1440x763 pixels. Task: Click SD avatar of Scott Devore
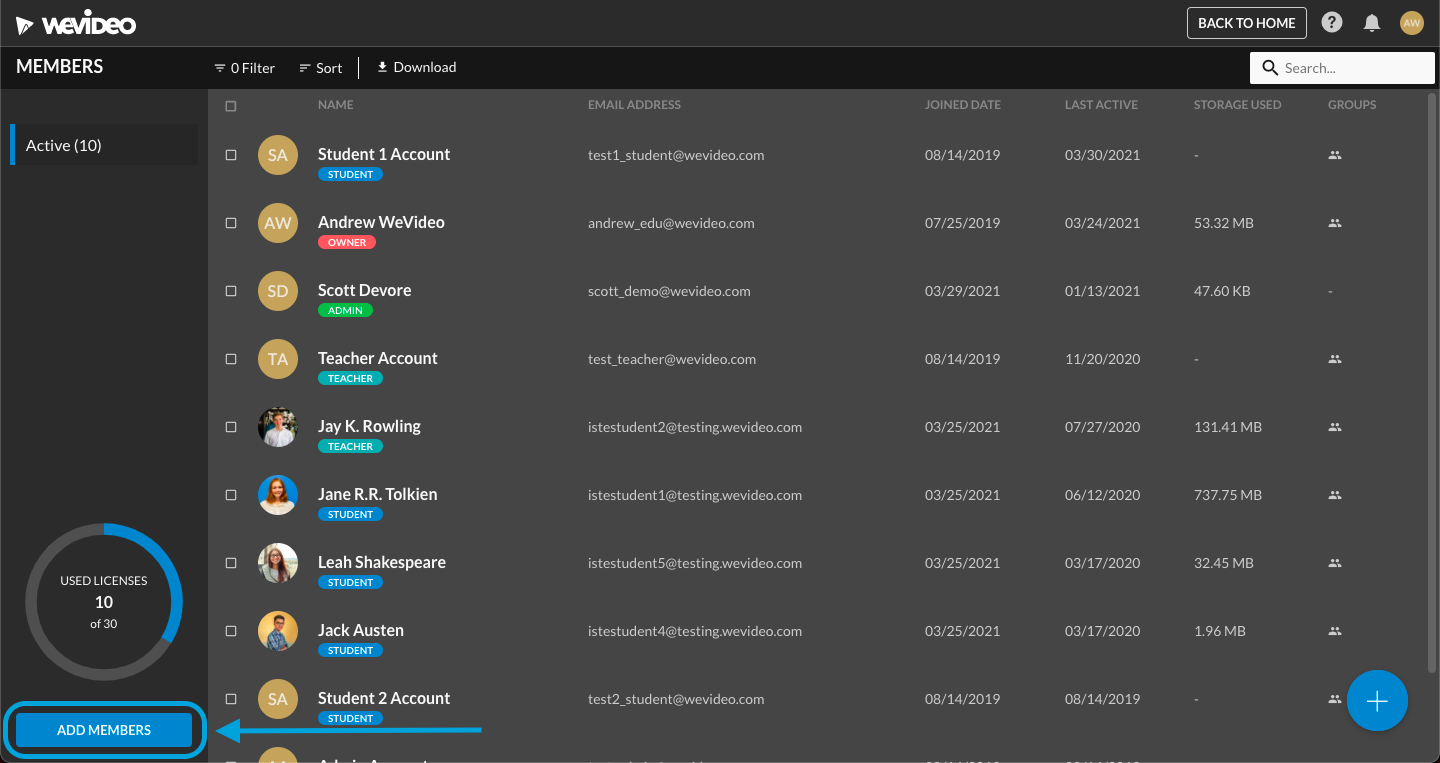[278, 291]
